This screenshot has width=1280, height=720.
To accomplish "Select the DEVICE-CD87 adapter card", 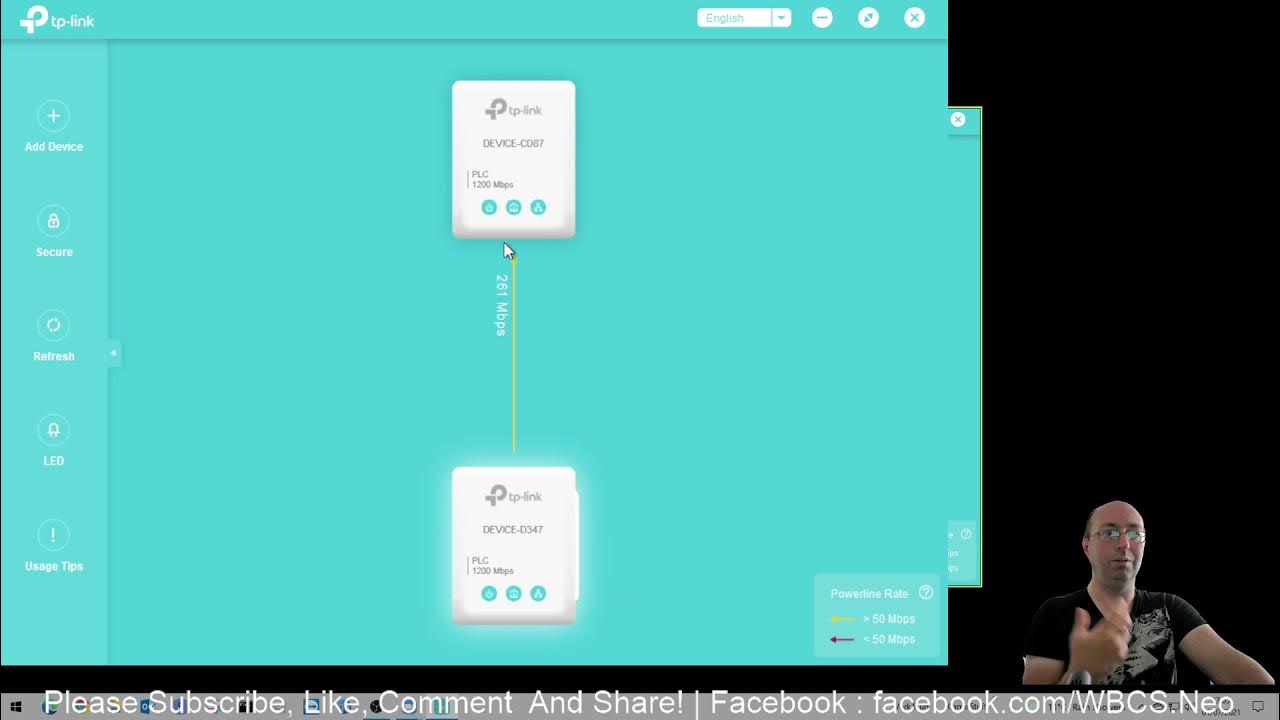I will point(514,160).
